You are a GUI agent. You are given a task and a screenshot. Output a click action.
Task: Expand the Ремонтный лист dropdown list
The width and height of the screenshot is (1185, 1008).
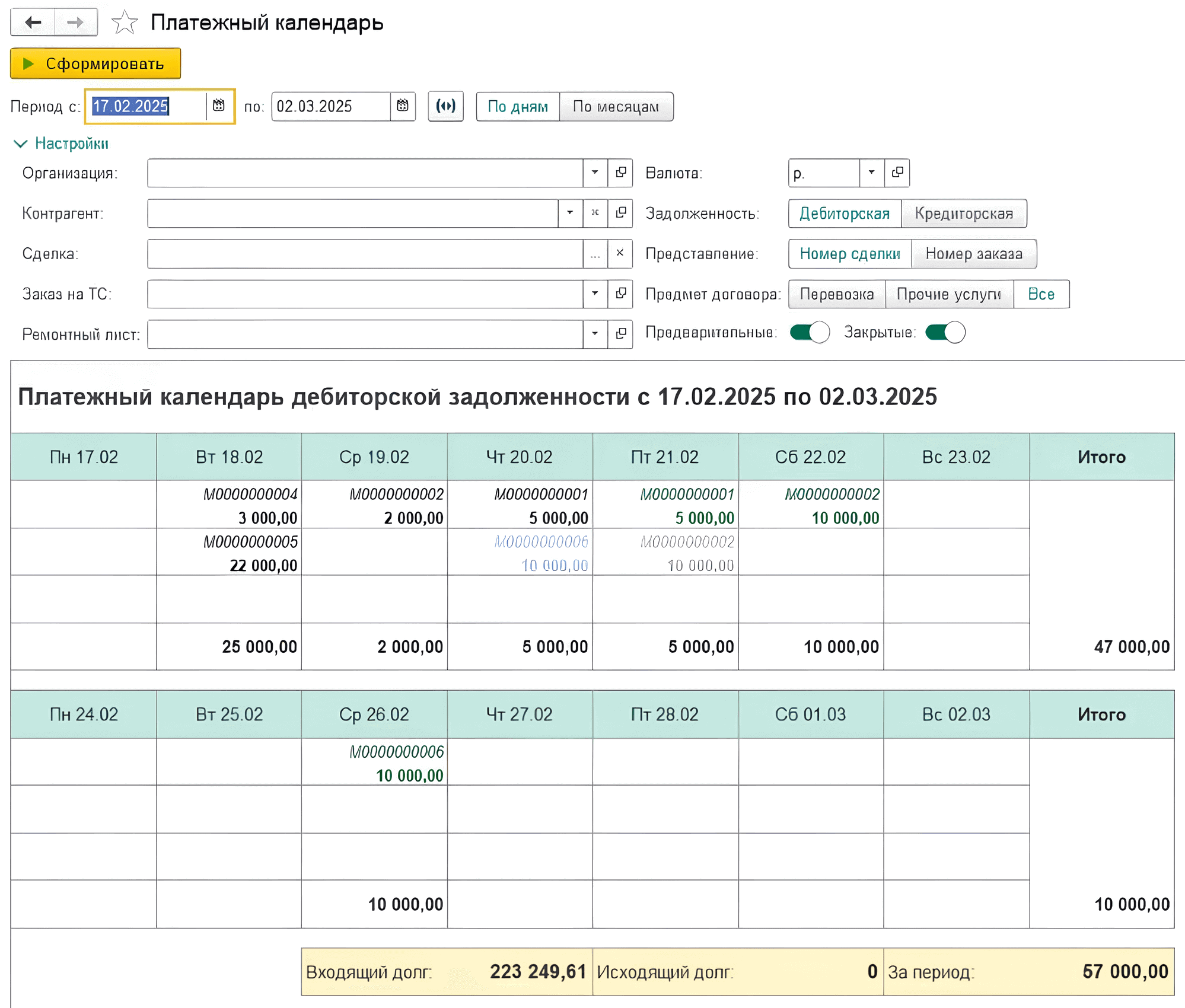click(595, 334)
